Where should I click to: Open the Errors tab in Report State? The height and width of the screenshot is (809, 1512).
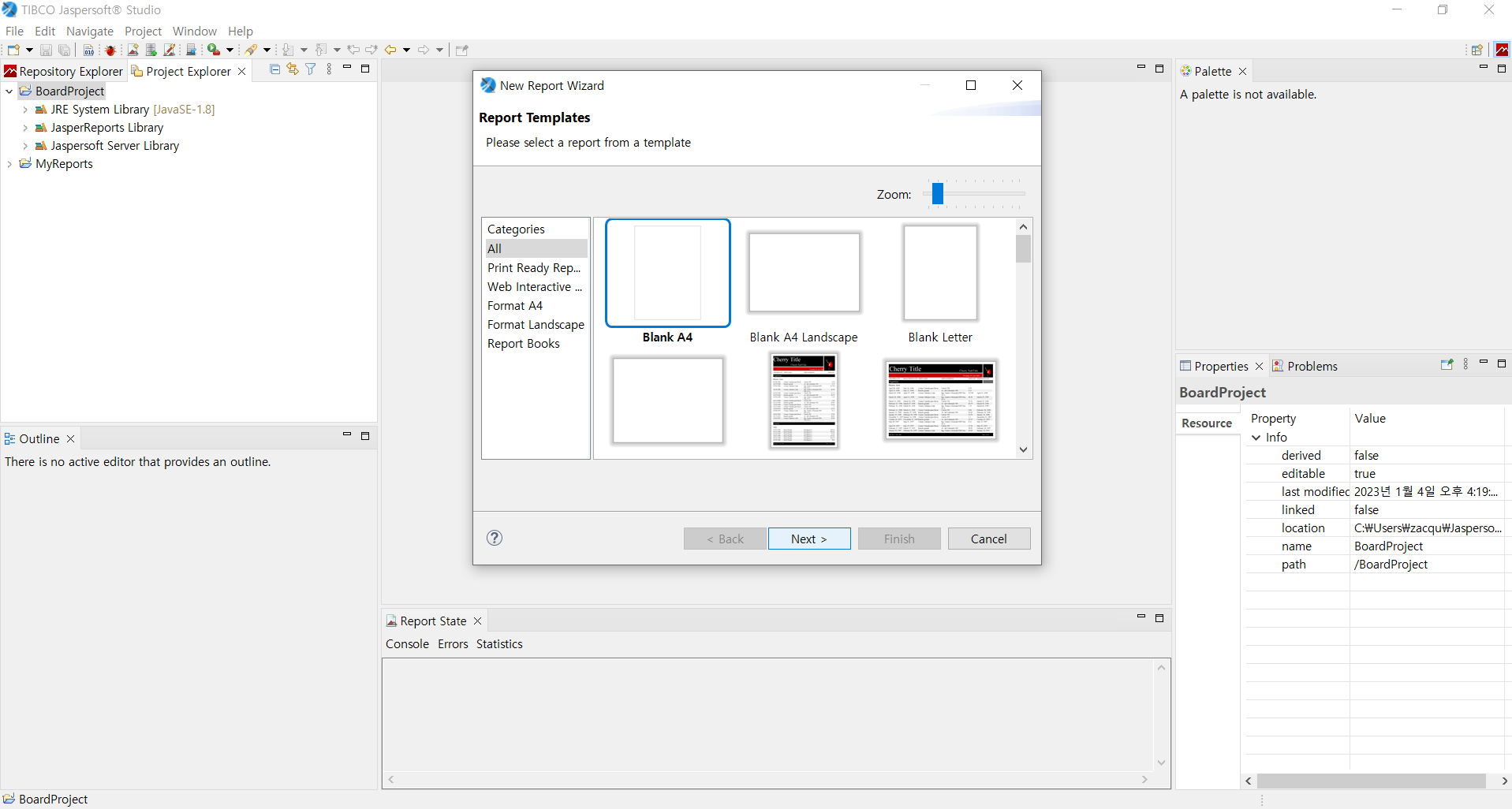453,644
